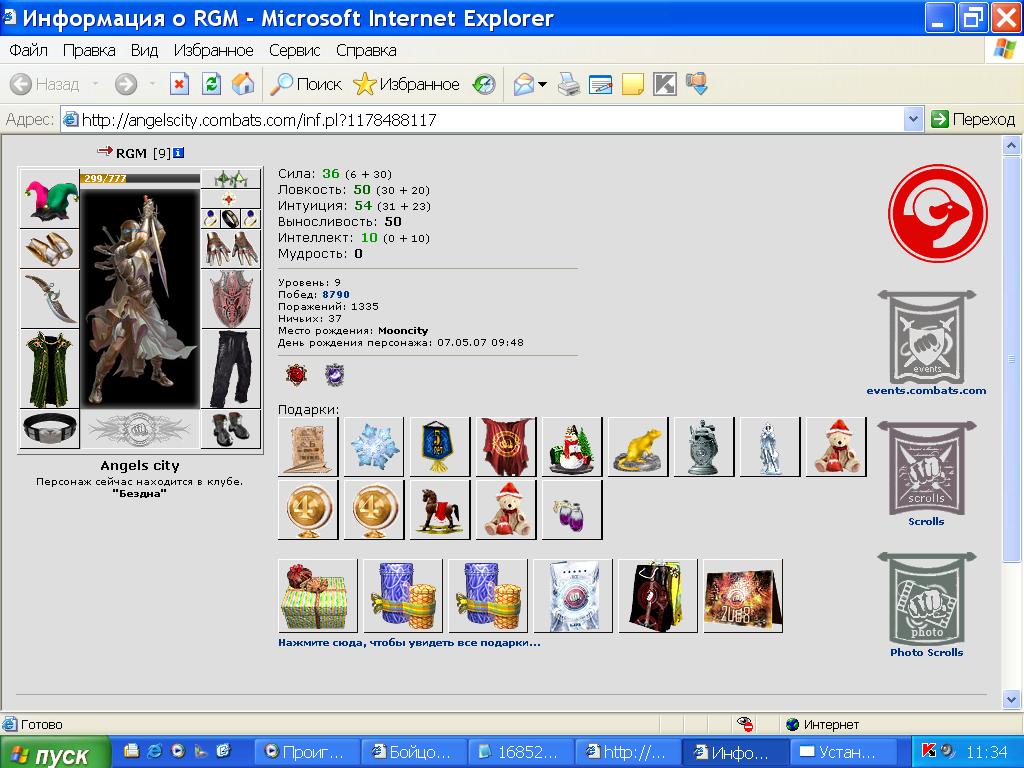Click the Edit page icon in toolbar
The width and height of the screenshot is (1024, 768).
pyautogui.click(x=600, y=84)
